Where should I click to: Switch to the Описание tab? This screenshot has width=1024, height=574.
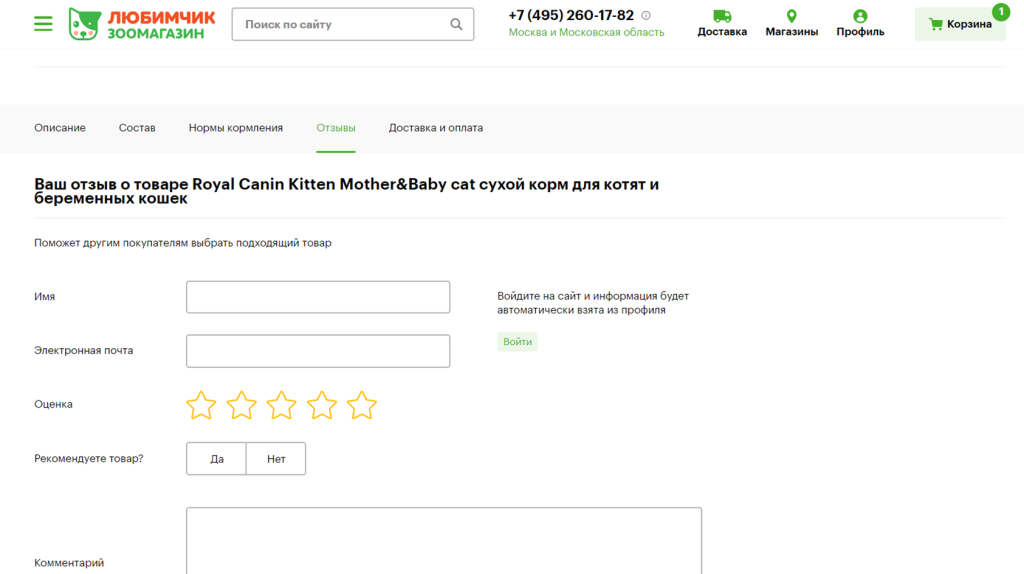point(60,128)
